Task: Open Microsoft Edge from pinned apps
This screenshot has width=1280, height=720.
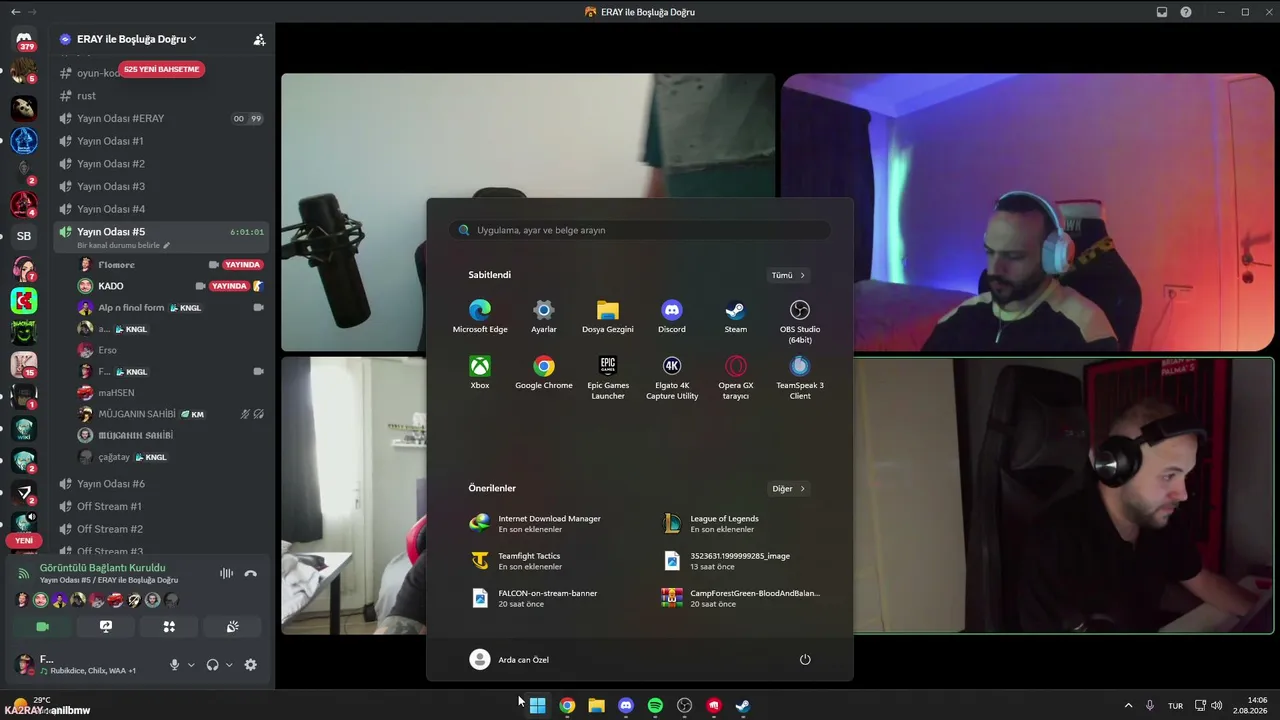Action: coord(480,316)
